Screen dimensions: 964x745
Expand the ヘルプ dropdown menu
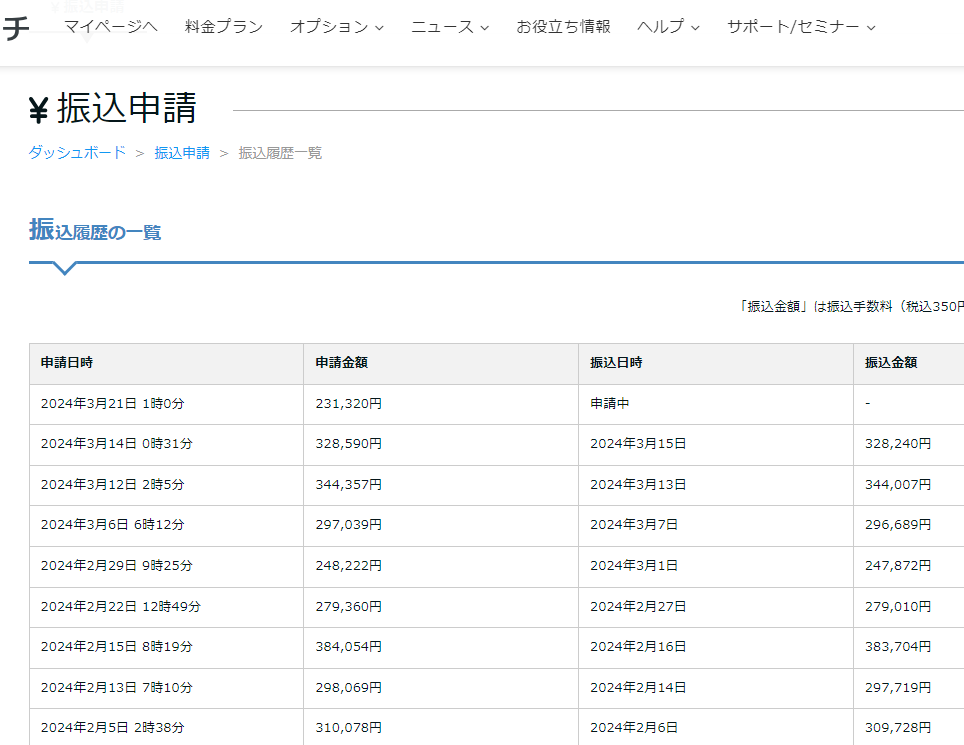click(x=668, y=26)
